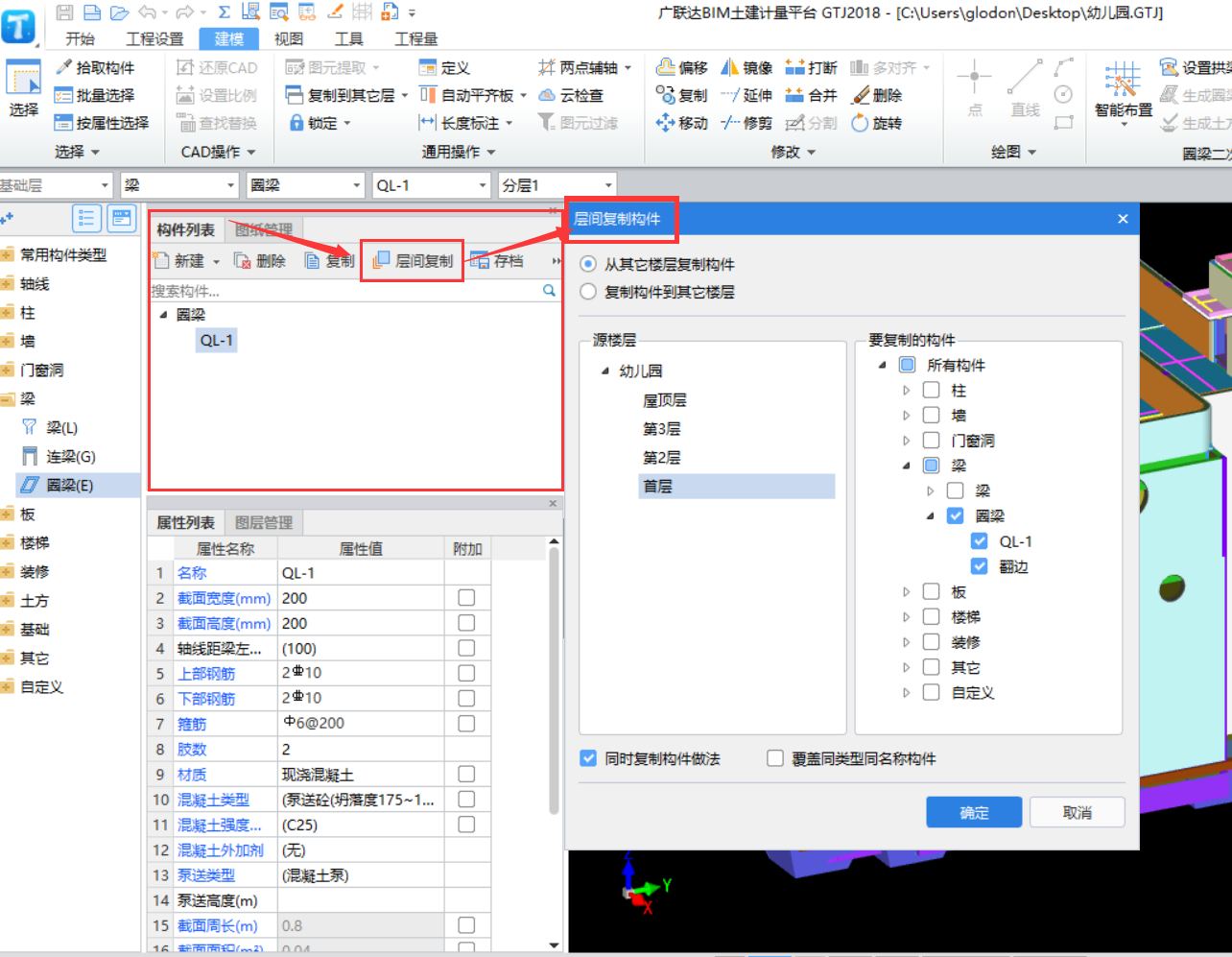Select 第2层 as source floor
Screen dimensions: 1232x957
662,457
